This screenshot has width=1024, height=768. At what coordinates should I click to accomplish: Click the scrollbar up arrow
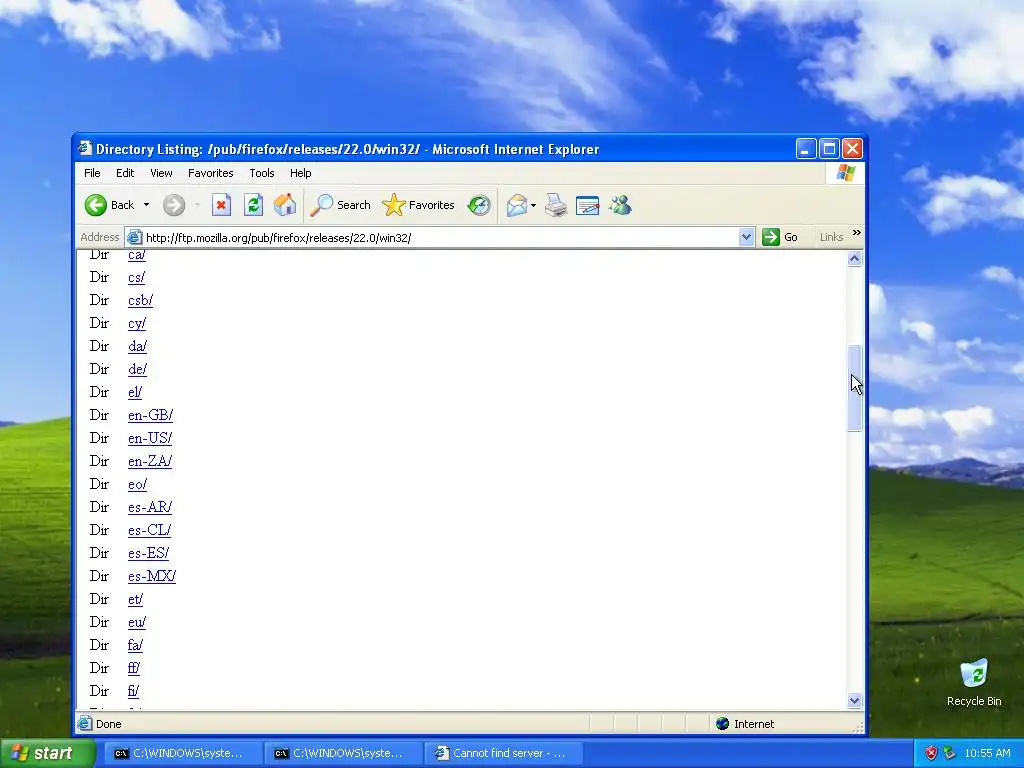pos(854,259)
